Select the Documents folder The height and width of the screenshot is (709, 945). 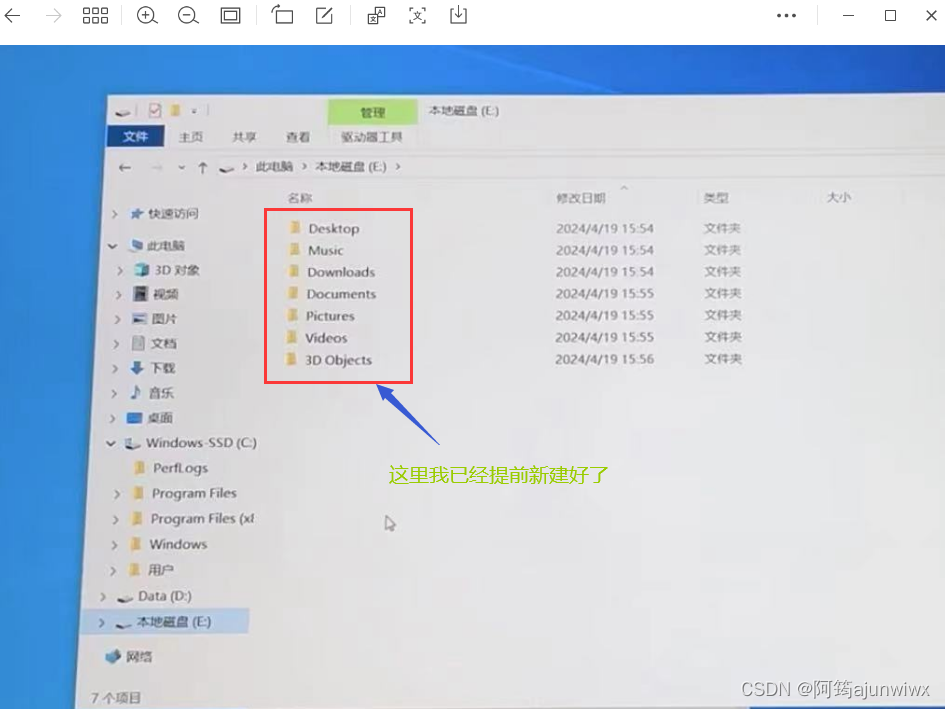click(341, 294)
